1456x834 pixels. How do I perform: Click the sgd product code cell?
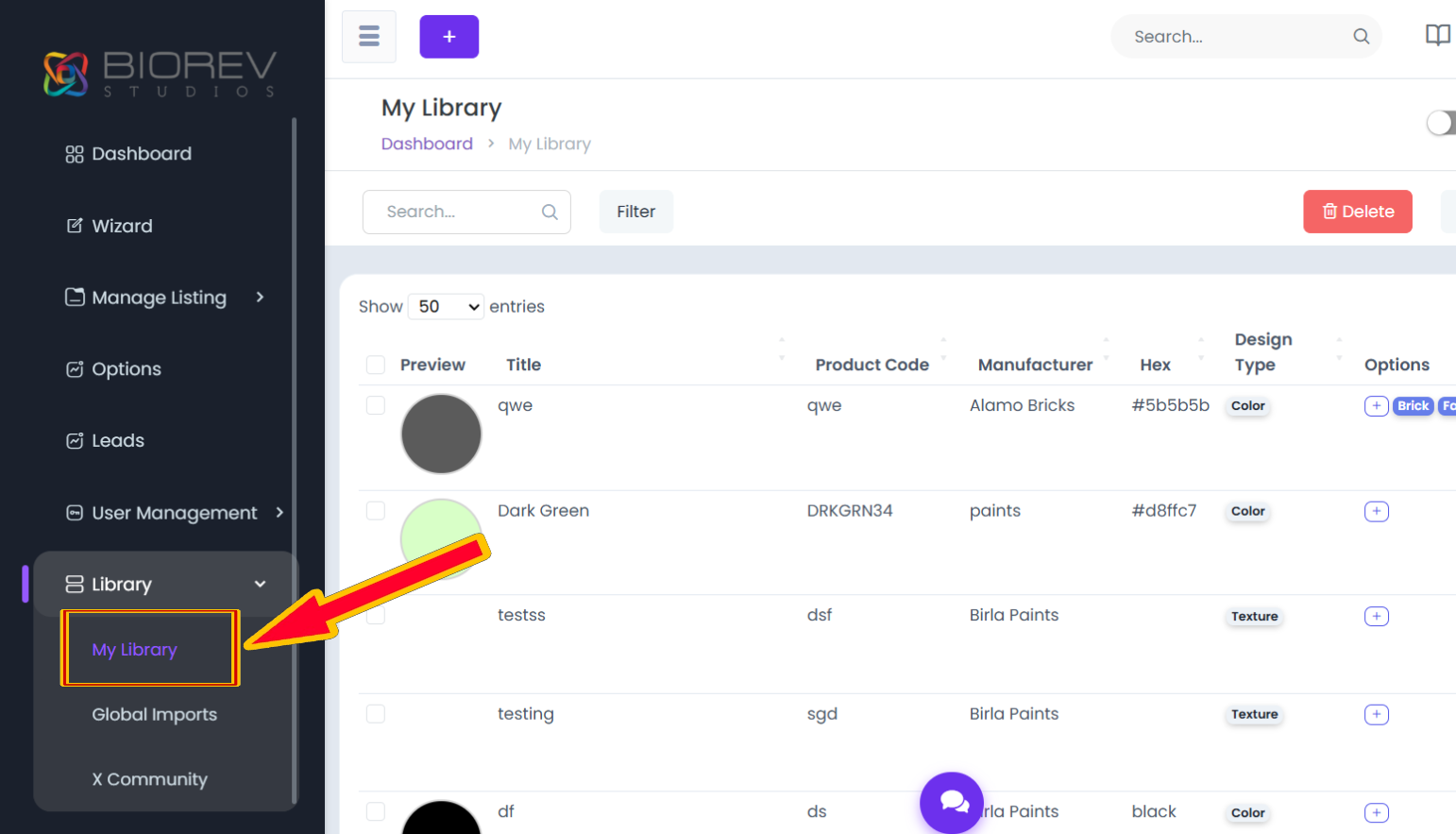822,714
